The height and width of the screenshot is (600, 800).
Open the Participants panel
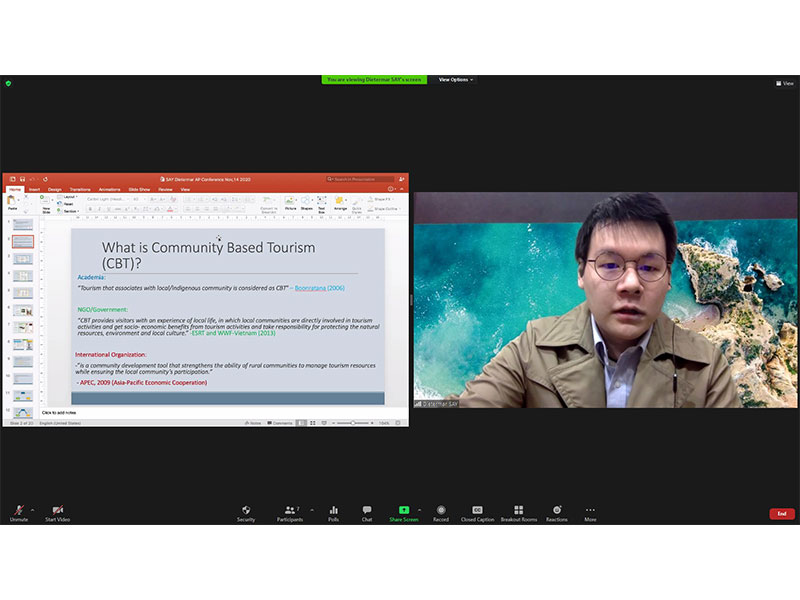point(290,511)
